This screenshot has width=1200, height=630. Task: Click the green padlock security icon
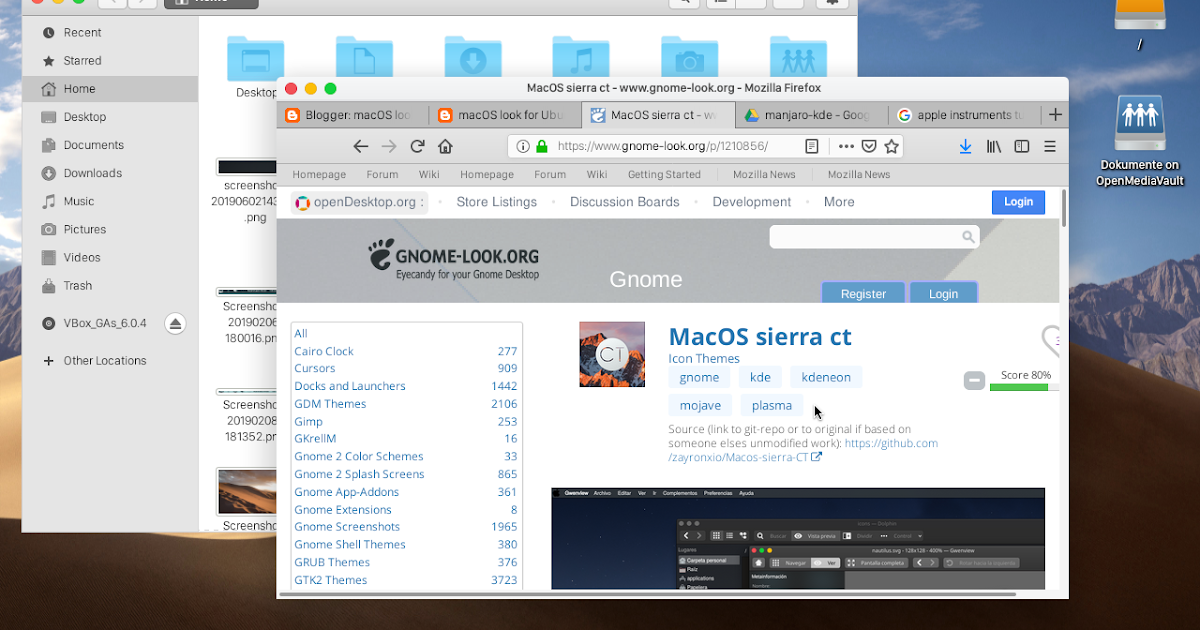point(542,146)
